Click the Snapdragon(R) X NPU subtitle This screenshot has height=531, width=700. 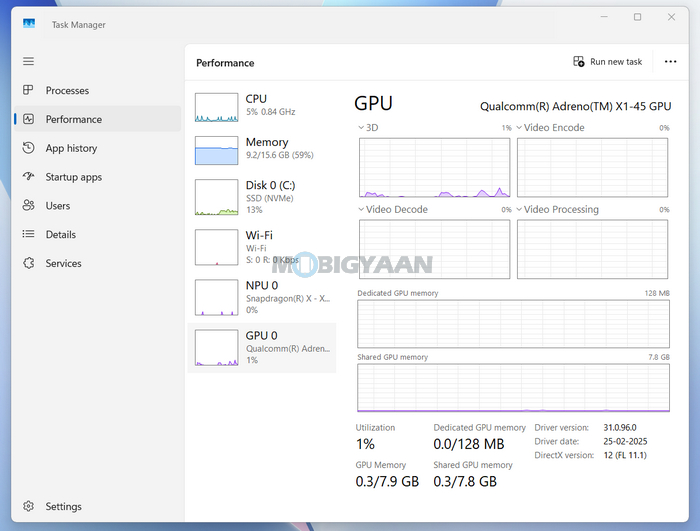[x=288, y=299]
